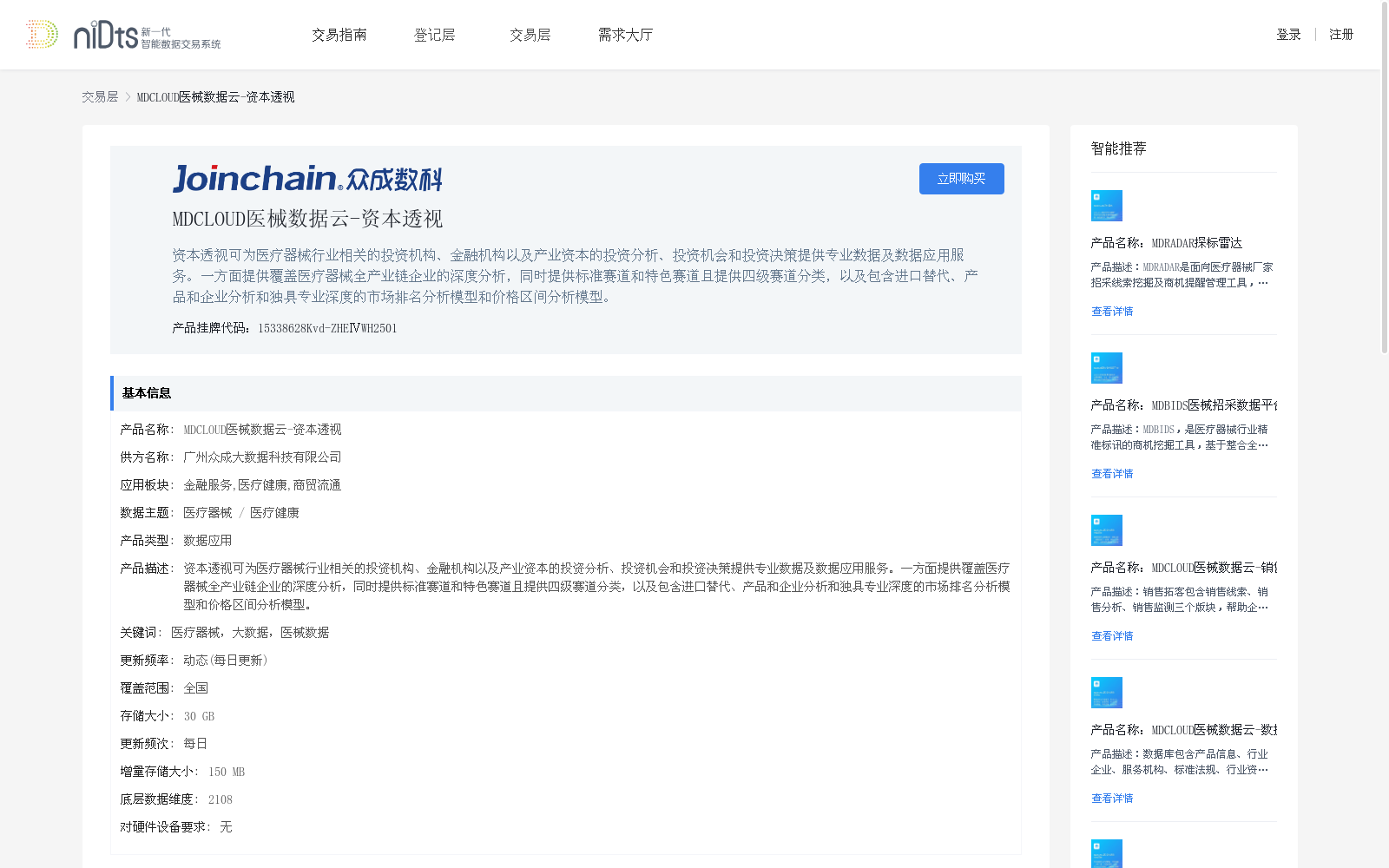Click the Joinchain 众成数科 logo
Viewport: 1389px width, 868px height.
(307, 178)
